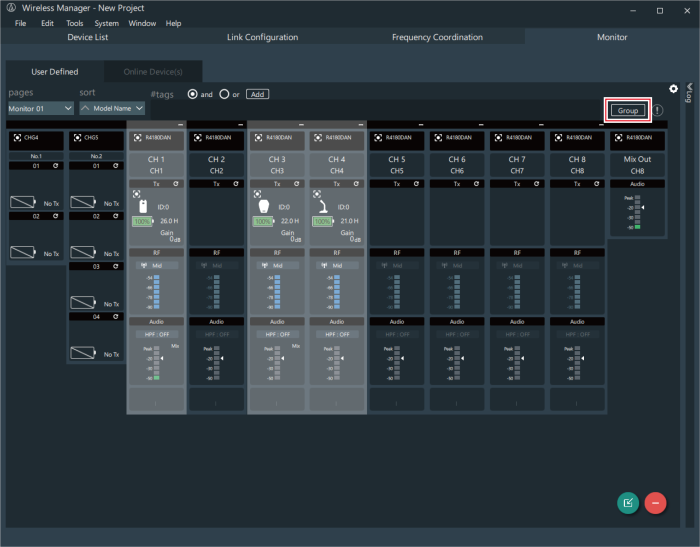Open the pages dropdown showing Monitor 01
The width and height of the screenshot is (700, 547).
point(41,108)
